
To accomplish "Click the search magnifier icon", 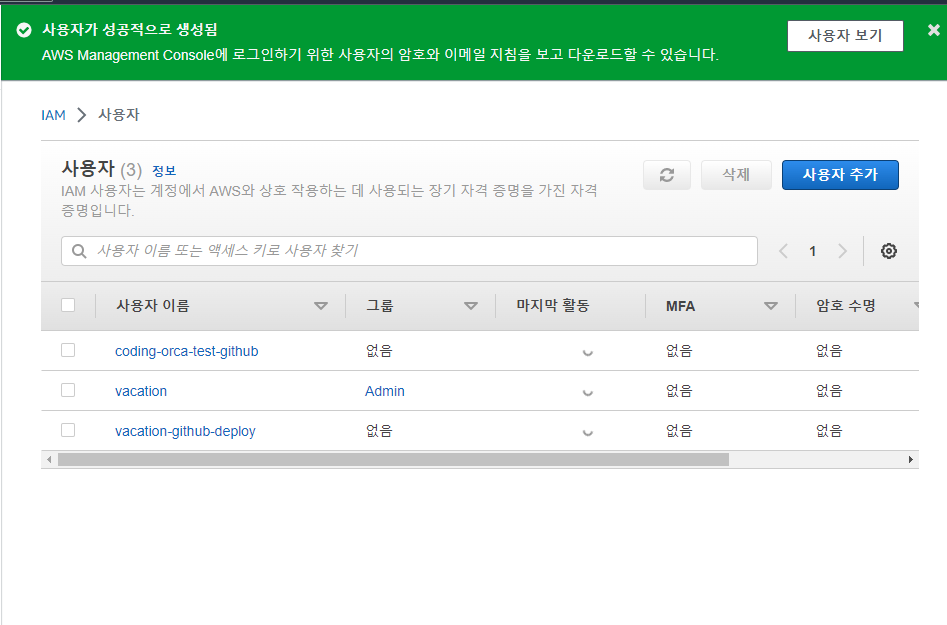I will pos(79,251).
